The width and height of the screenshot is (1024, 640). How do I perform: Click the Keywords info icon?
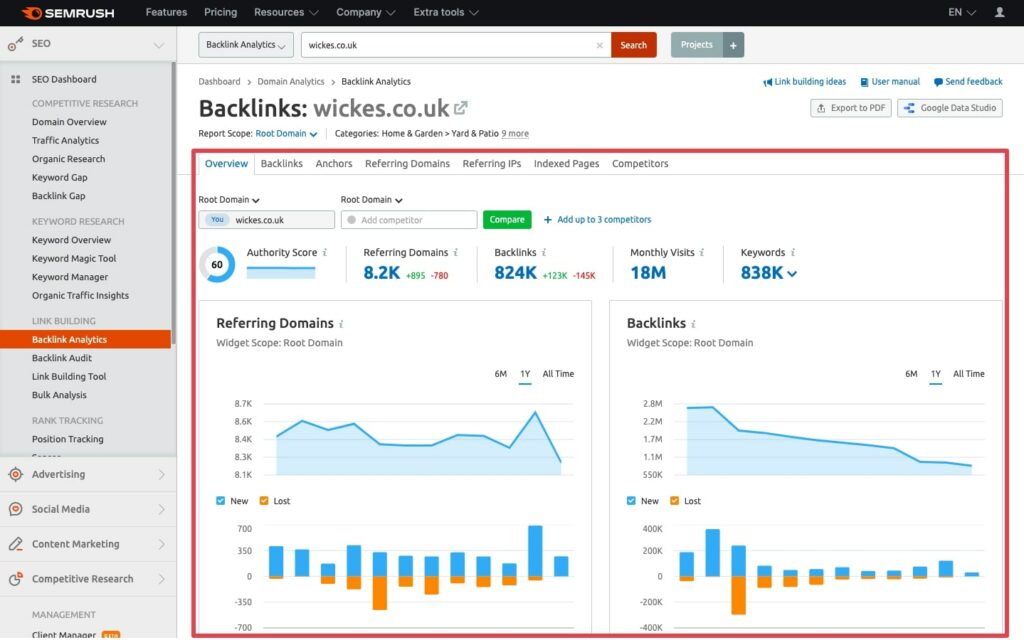tap(792, 252)
